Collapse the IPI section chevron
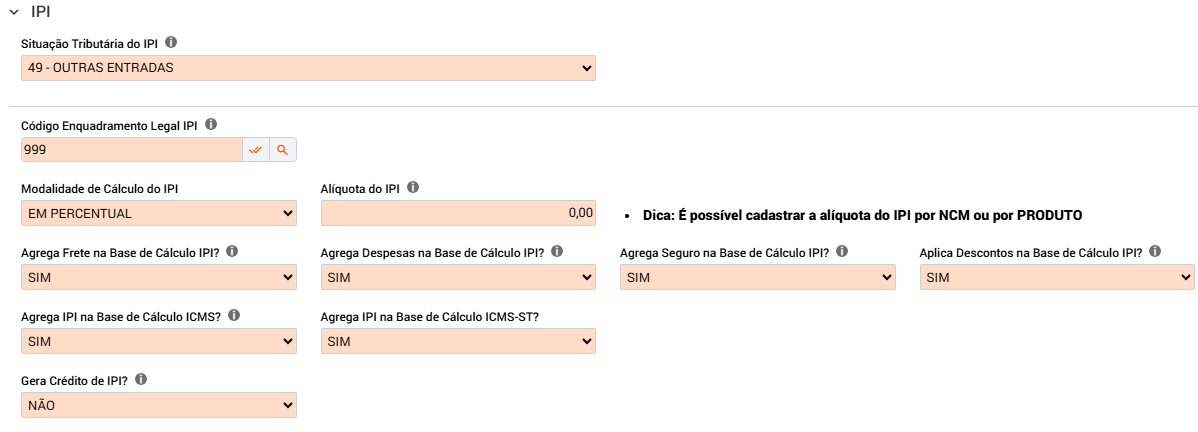The width and height of the screenshot is (1198, 432). [15, 12]
